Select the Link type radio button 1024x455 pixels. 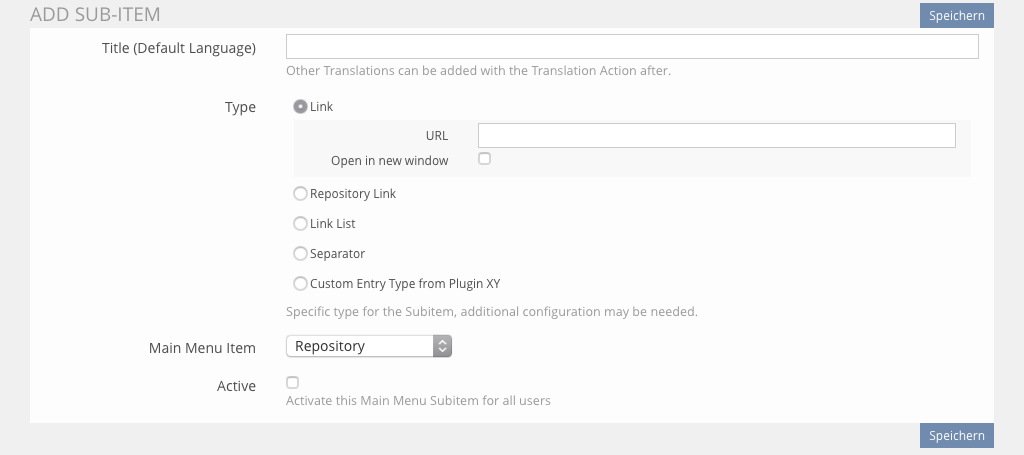coord(300,107)
